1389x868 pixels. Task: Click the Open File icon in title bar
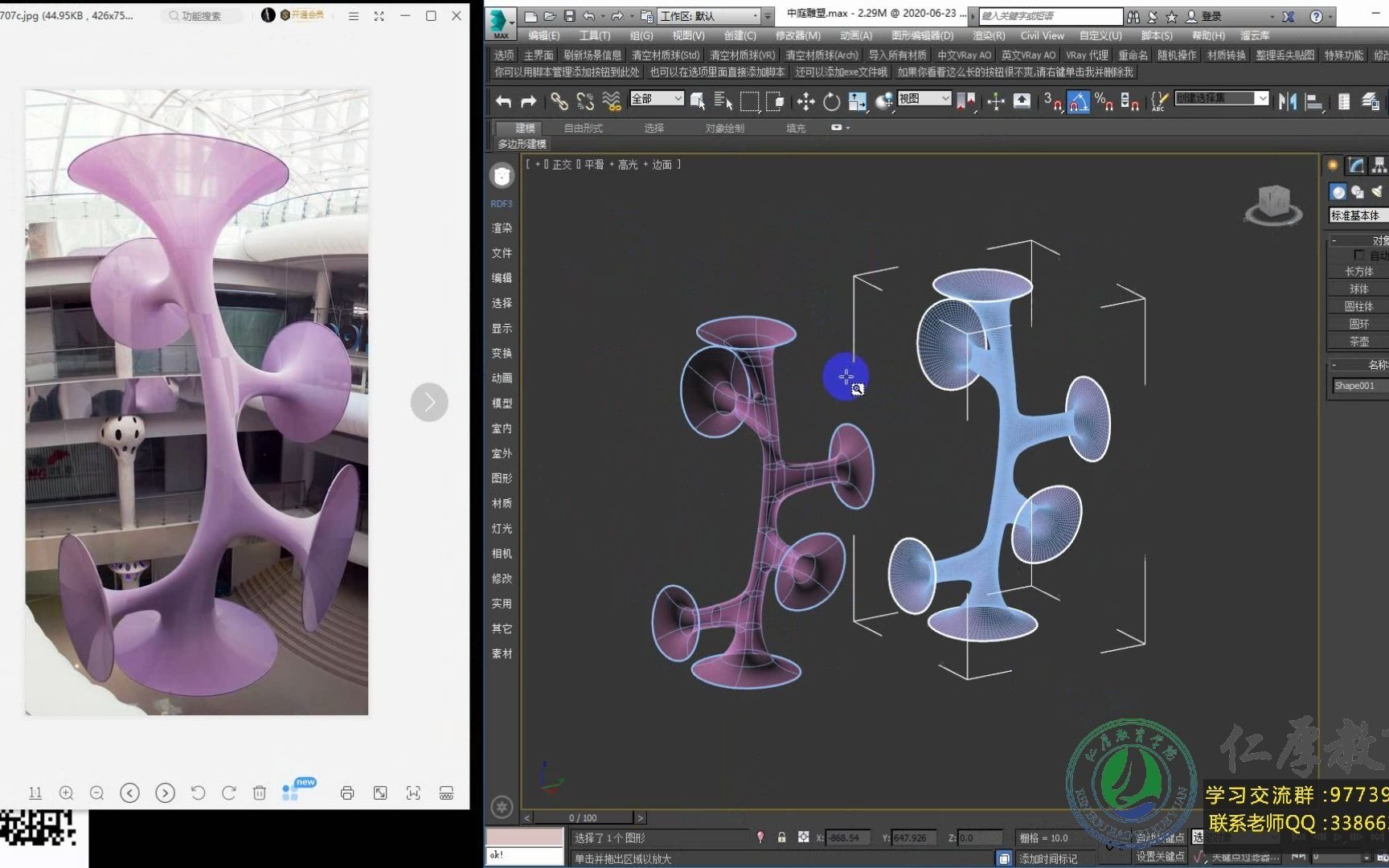point(550,16)
